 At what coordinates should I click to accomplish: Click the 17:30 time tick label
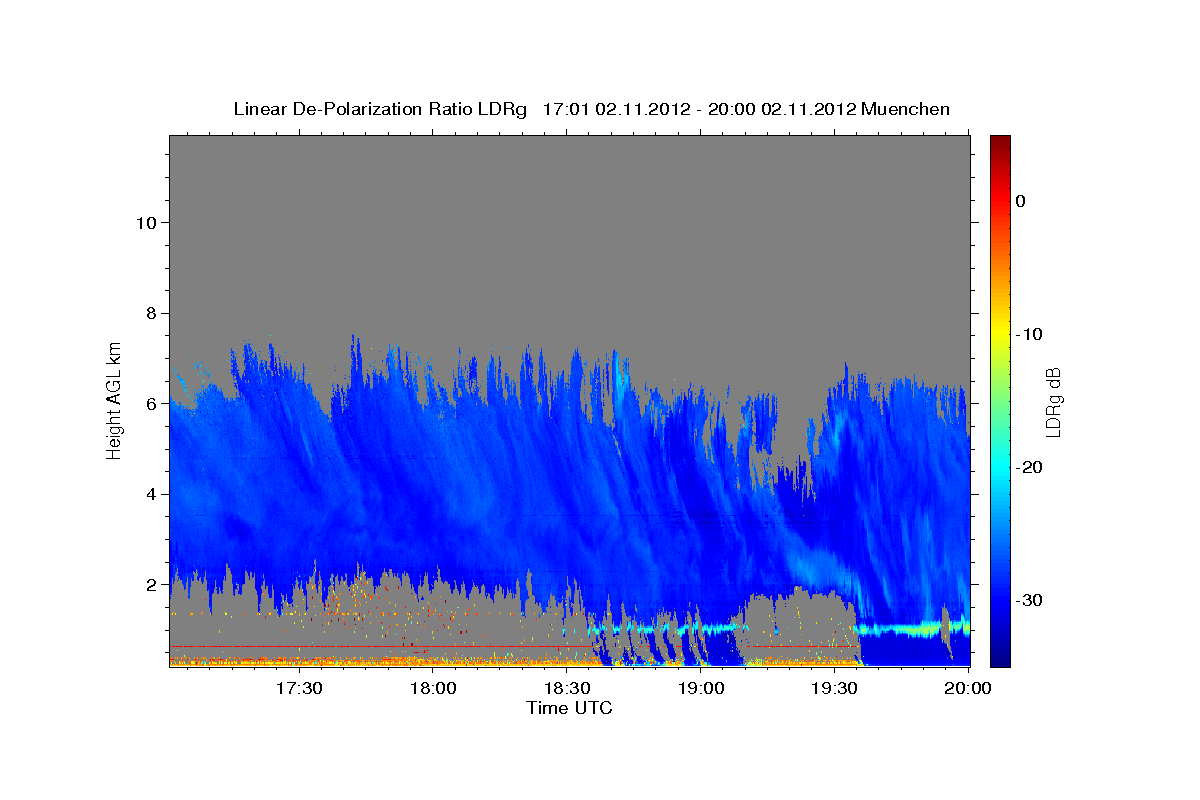click(x=299, y=688)
